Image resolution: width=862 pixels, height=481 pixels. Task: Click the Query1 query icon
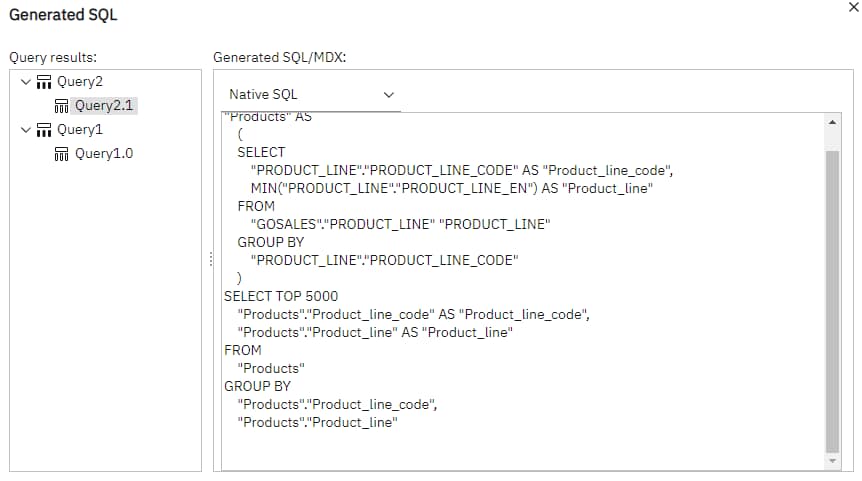(x=43, y=130)
